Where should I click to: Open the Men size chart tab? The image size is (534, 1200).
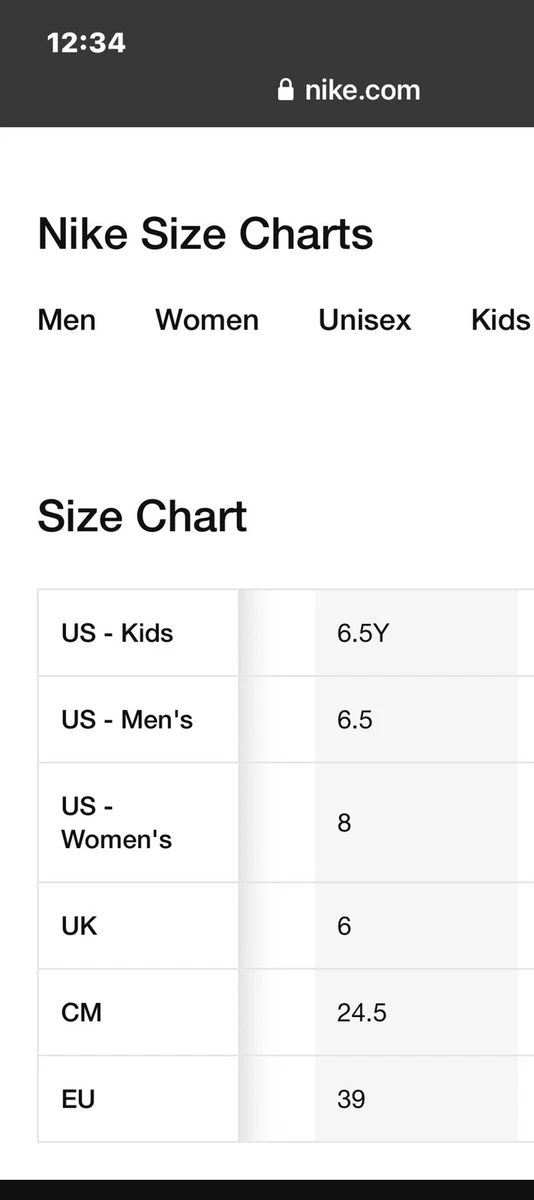pyautogui.click(x=67, y=320)
